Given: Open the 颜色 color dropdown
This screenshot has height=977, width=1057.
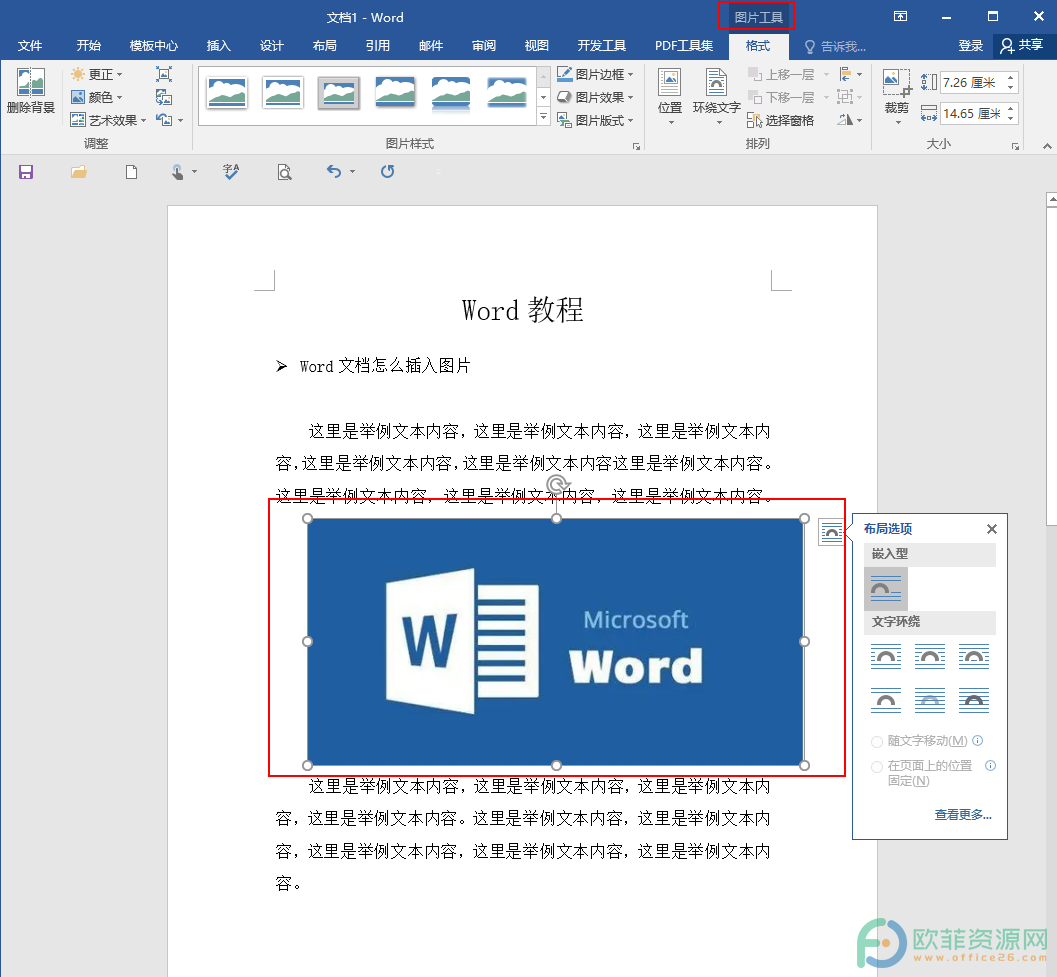Looking at the screenshot, I should click(x=97, y=97).
